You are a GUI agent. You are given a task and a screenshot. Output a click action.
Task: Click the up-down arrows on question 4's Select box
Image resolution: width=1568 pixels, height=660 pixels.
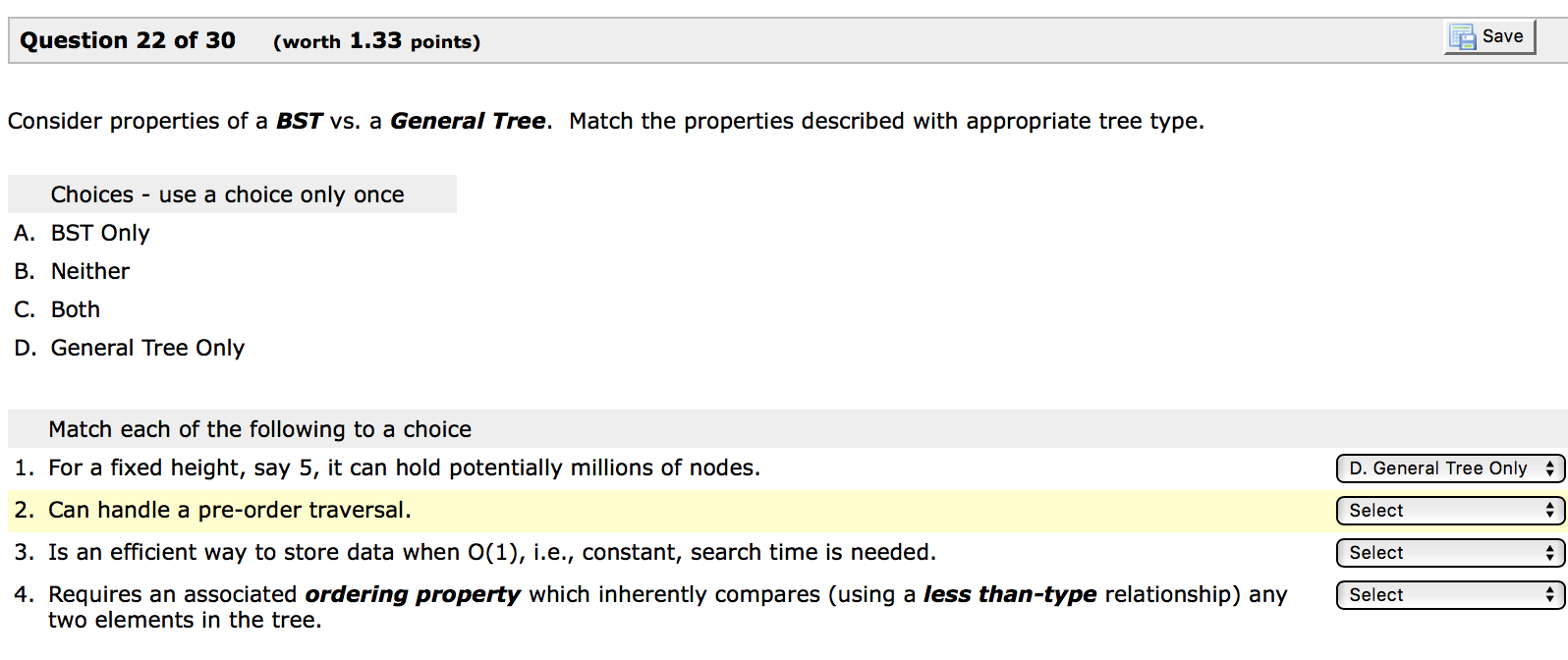tap(1547, 594)
